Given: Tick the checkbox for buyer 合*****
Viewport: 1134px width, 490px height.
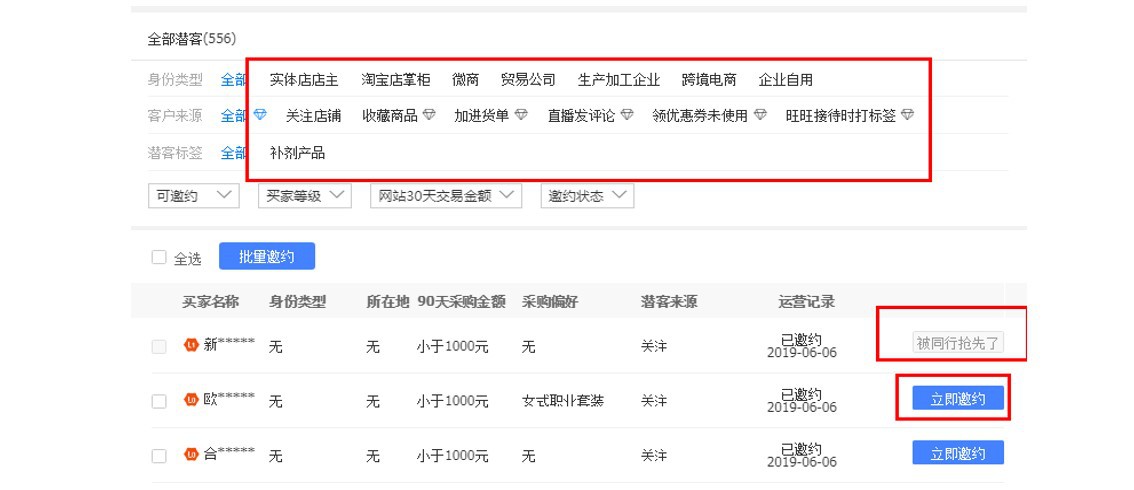Looking at the screenshot, I should (x=159, y=456).
